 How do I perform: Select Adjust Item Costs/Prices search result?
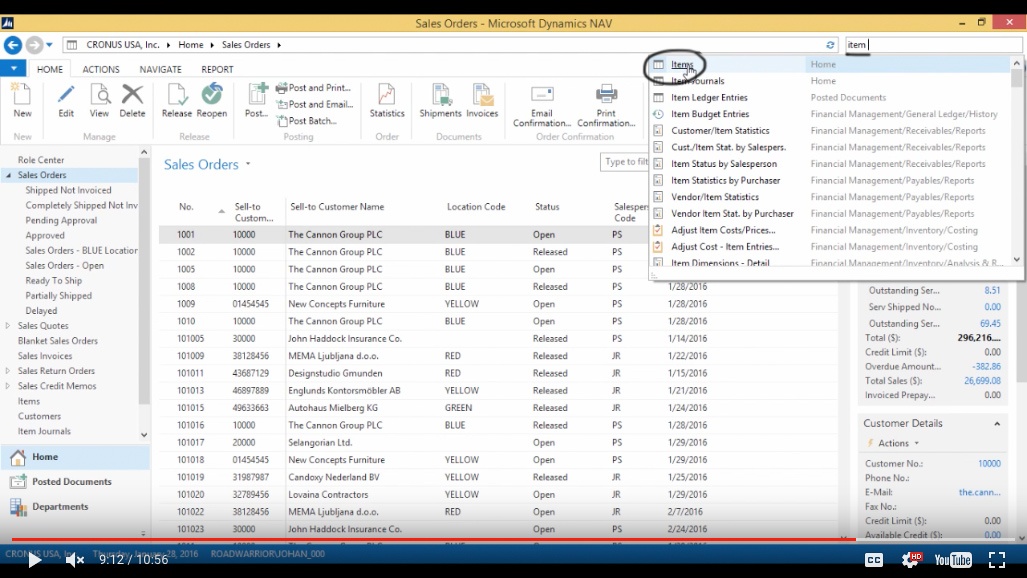coord(723,230)
